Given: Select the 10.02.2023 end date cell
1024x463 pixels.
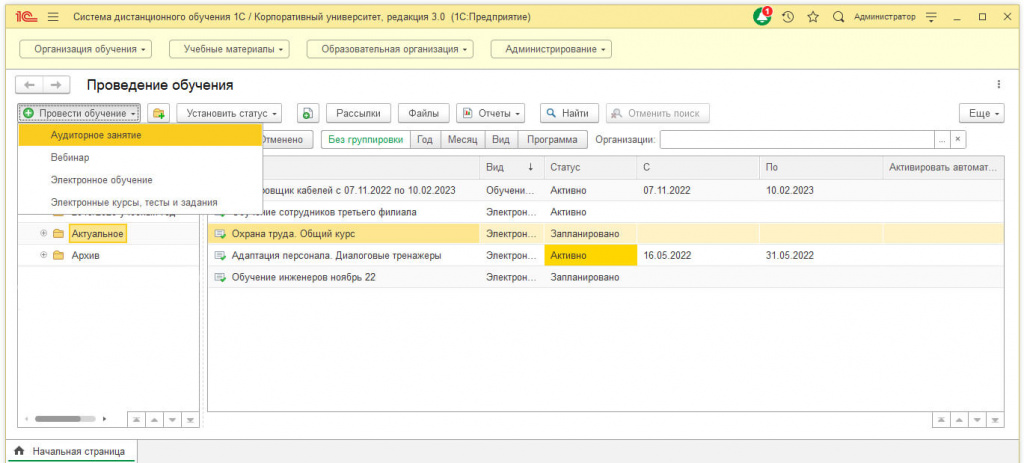Looking at the screenshot, I should click(821, 191).
